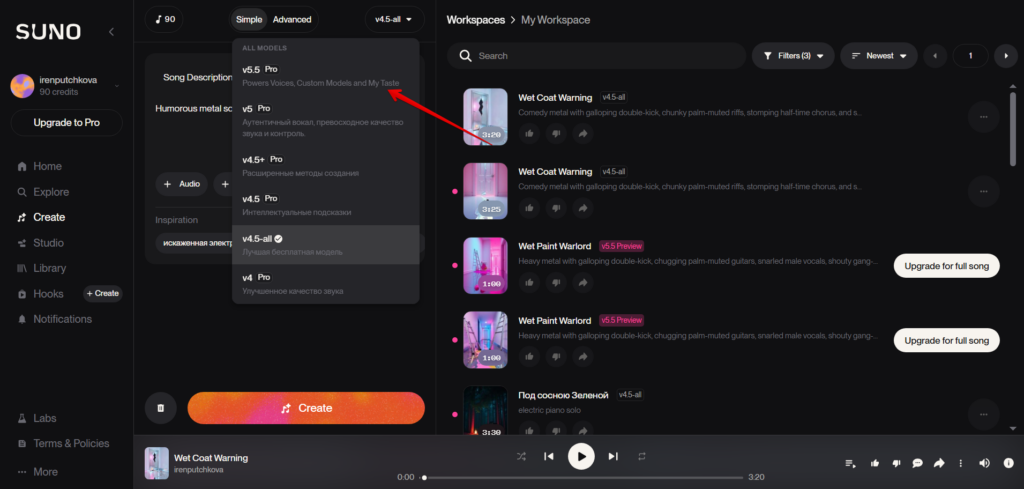
Task: Share the playing track from player bar
Action: [x=939, y=464]
